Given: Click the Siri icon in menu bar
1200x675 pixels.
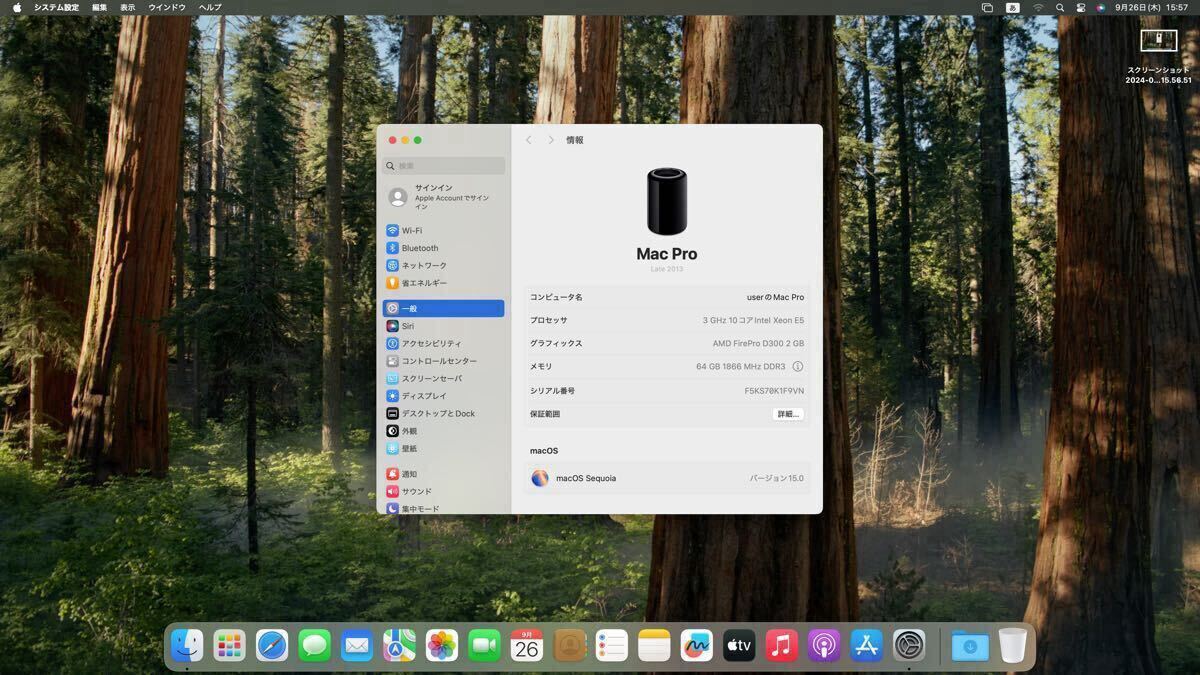Looking at the screenshot, I should coord(1101,7).
